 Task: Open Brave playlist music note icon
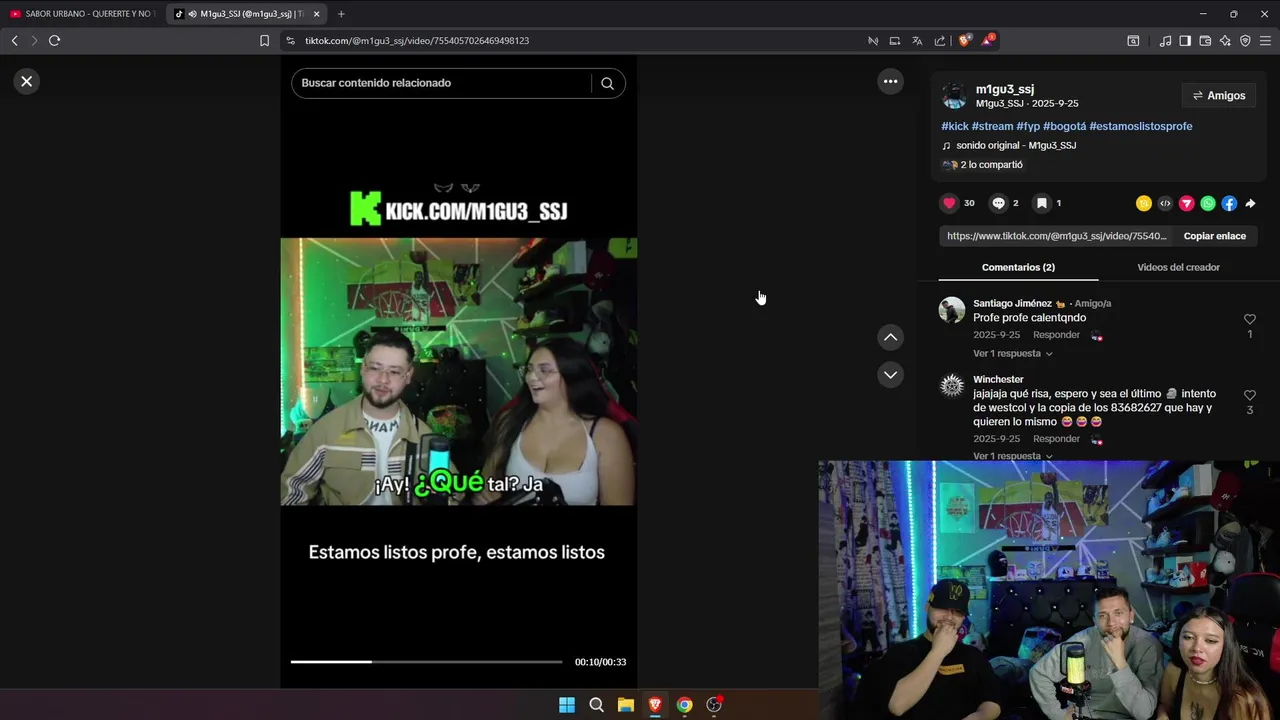pos(1165,41)
